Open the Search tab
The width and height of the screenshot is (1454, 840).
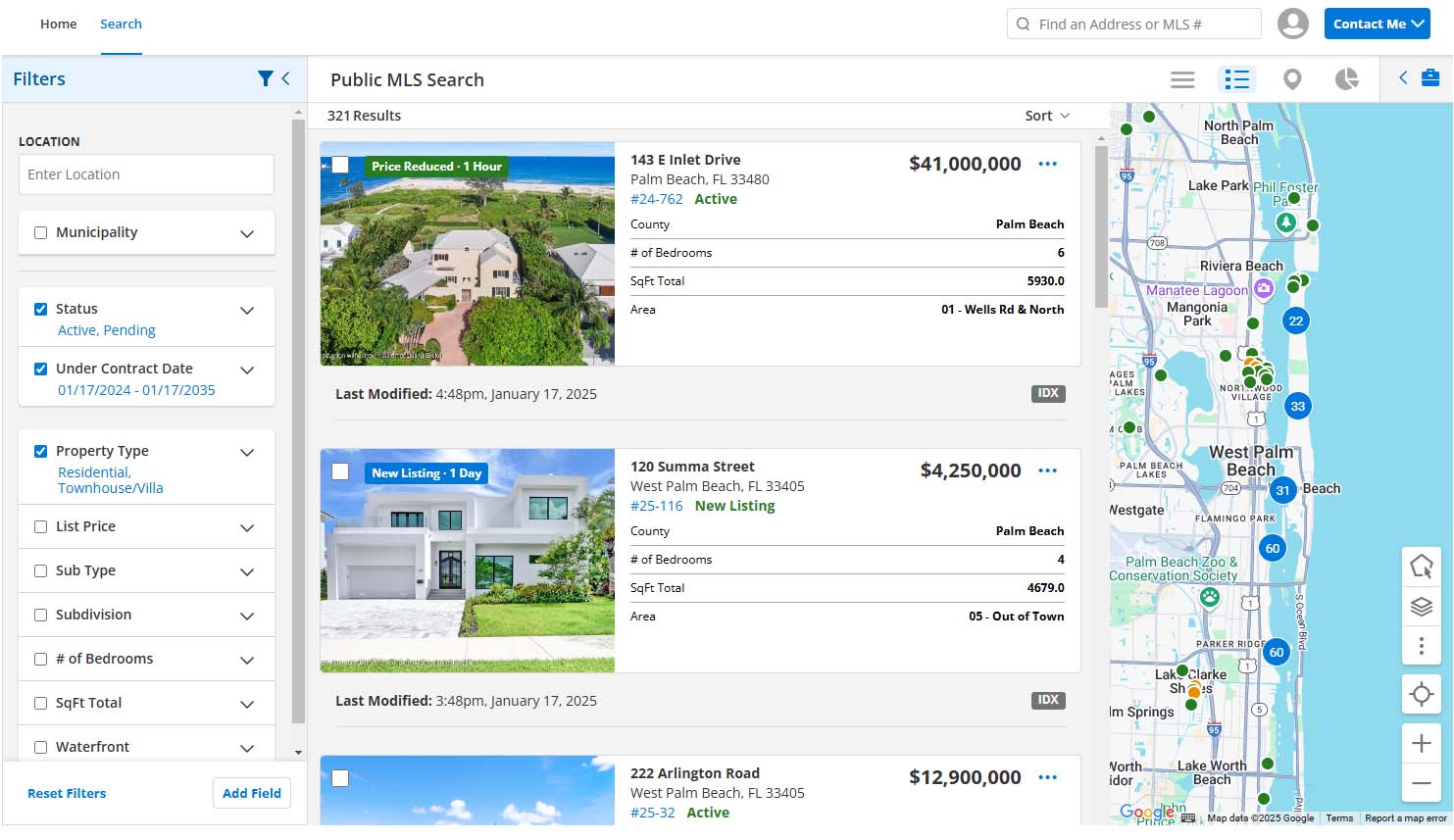(121, 24)
